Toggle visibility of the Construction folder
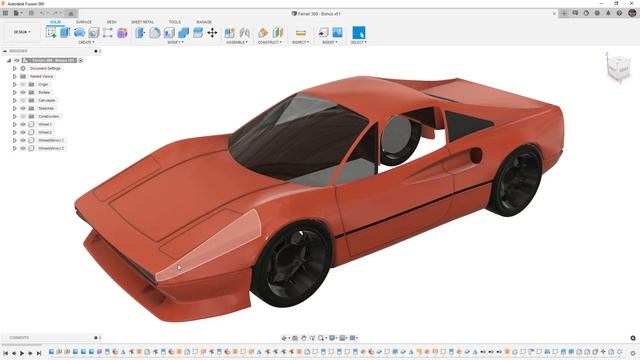 (x=23, y=116)
